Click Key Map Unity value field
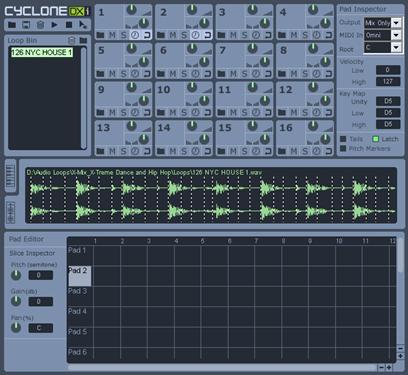 tap(388, 101)
